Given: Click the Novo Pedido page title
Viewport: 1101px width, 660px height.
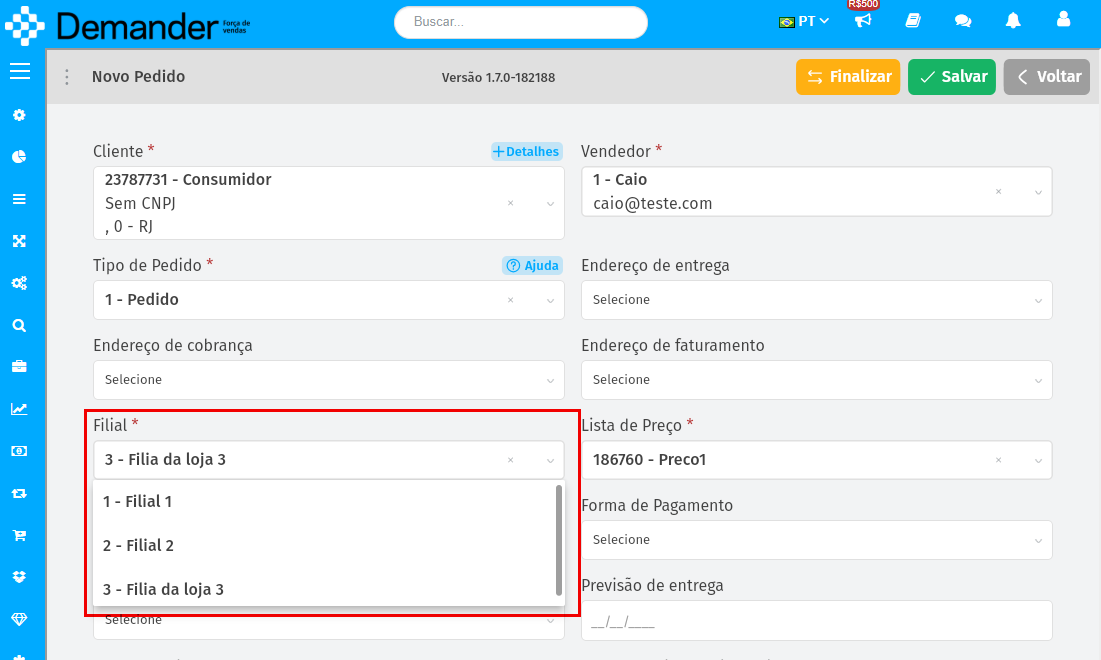Looking at the screenshot, I should click(x=138, y=77).
